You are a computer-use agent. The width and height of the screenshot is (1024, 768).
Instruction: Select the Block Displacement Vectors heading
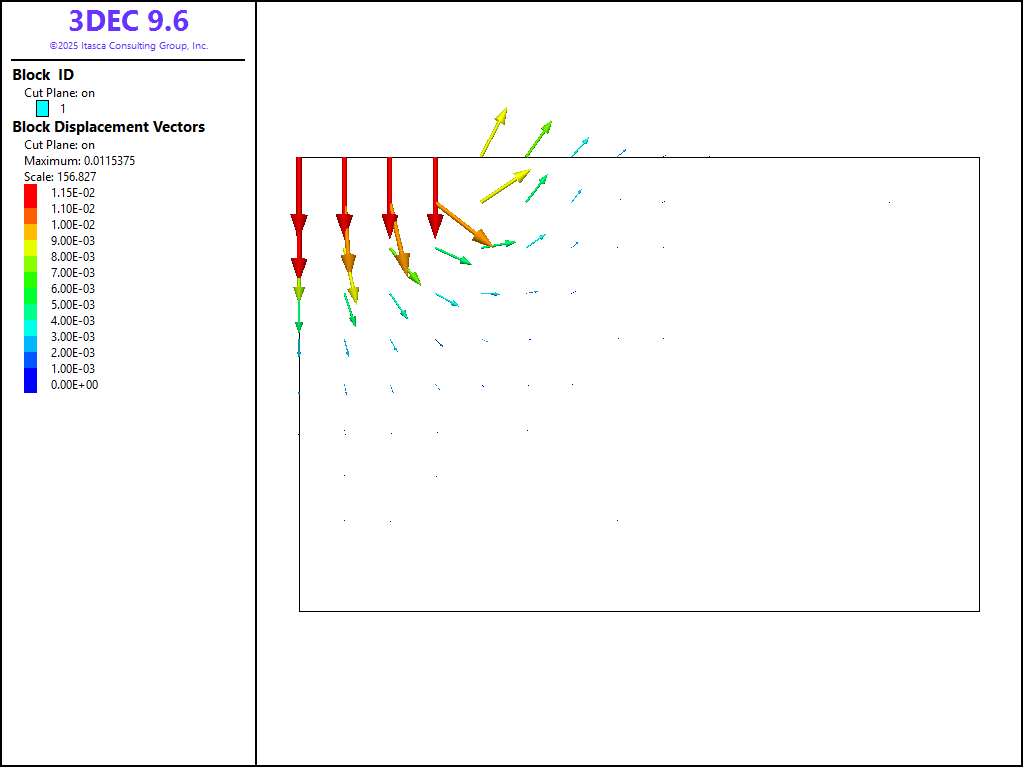coord(108,127)
